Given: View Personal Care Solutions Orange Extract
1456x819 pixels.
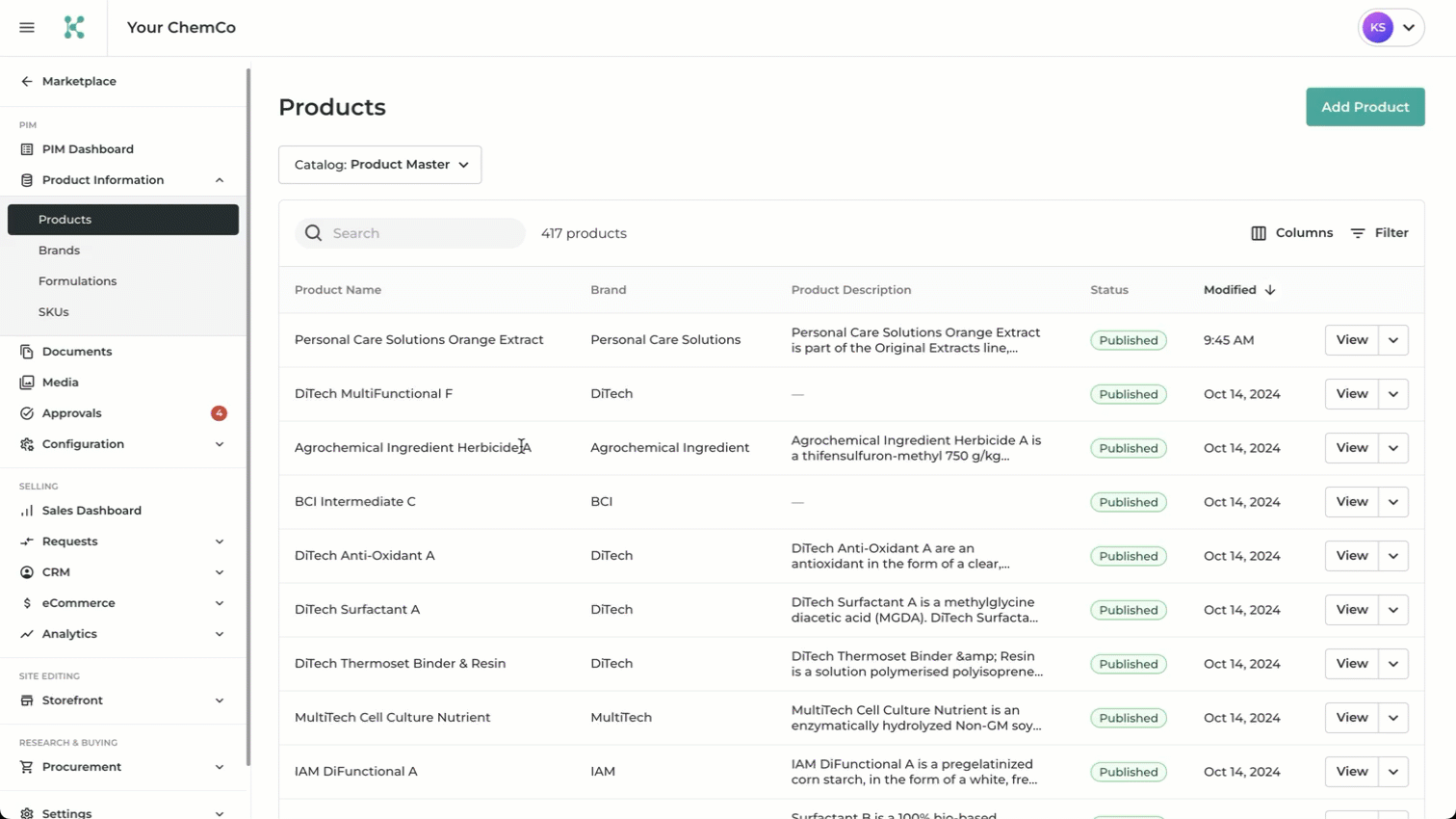Looking at the screenshot, I should point(1351,340).
